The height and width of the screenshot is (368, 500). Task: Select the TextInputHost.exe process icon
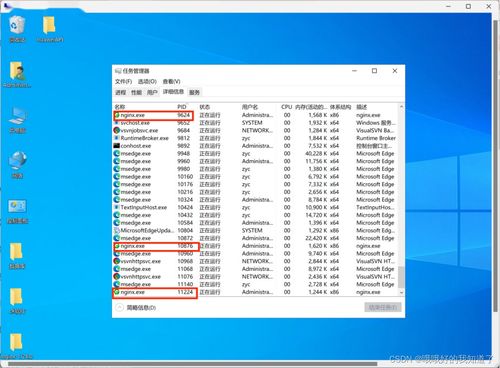(x=116, y=207)
